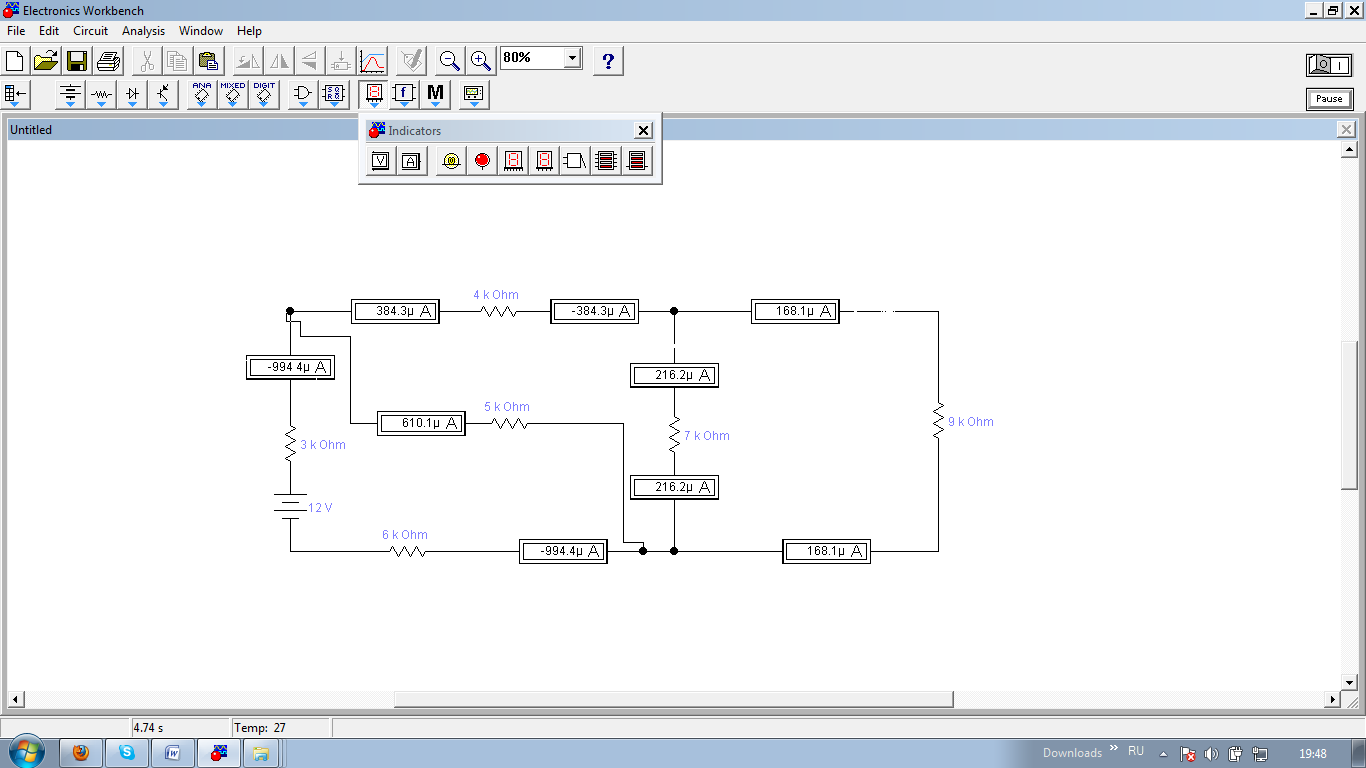Open the Help menu

point(250,31)
